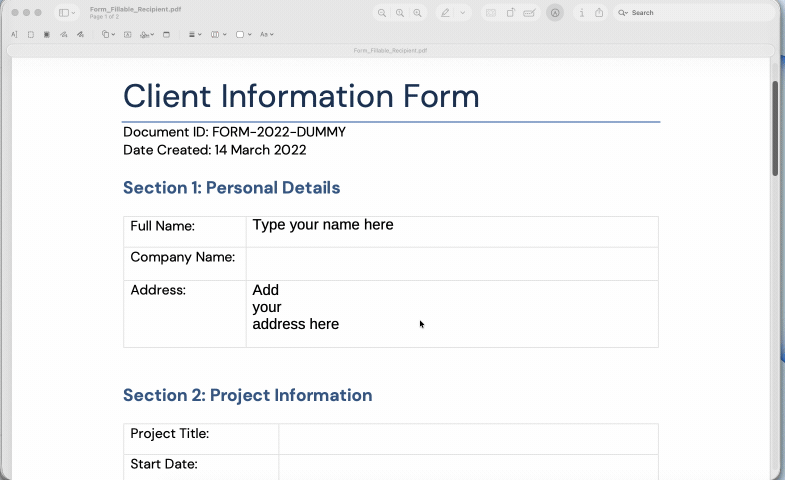Click the empty Project Title field
Viewport: 785px width, 480px height.
click(468, 439)
